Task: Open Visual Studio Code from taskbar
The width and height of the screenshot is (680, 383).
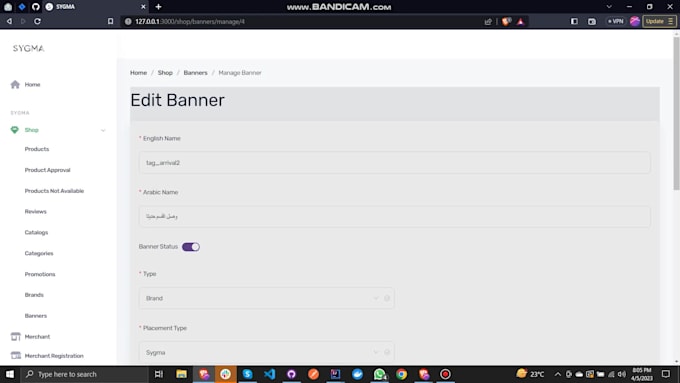Action: [x=269, y=374]
